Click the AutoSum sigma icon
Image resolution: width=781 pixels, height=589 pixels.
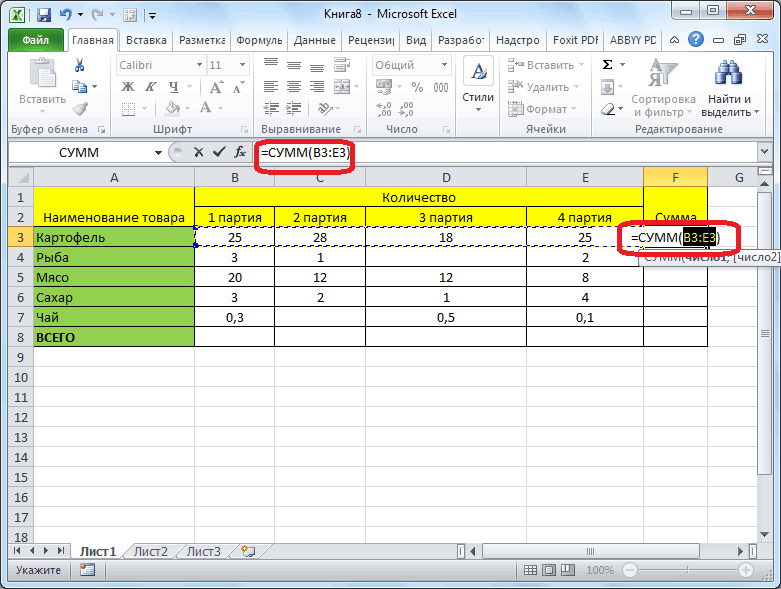pyautogui.click(x=607, y=65)
